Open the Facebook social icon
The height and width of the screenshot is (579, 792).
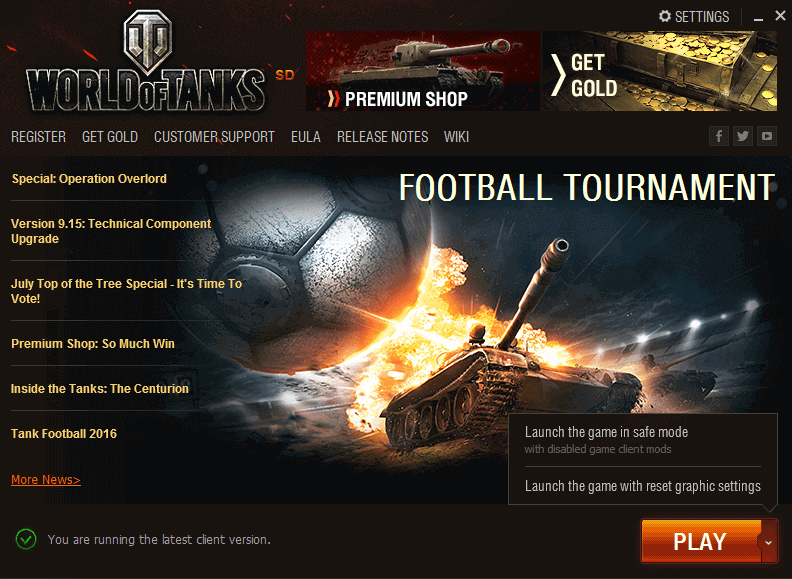click(718, 136)
